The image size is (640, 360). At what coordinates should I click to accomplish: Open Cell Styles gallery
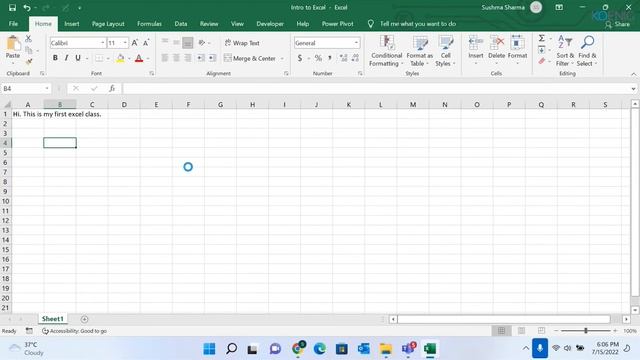(x=445, y=51)
